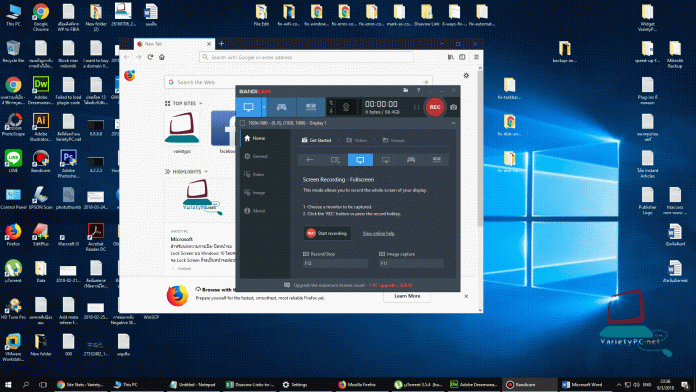Open Home section in Bandicam sidebar
This screenshot has height=392, width=696.
(x=265, y=138)
